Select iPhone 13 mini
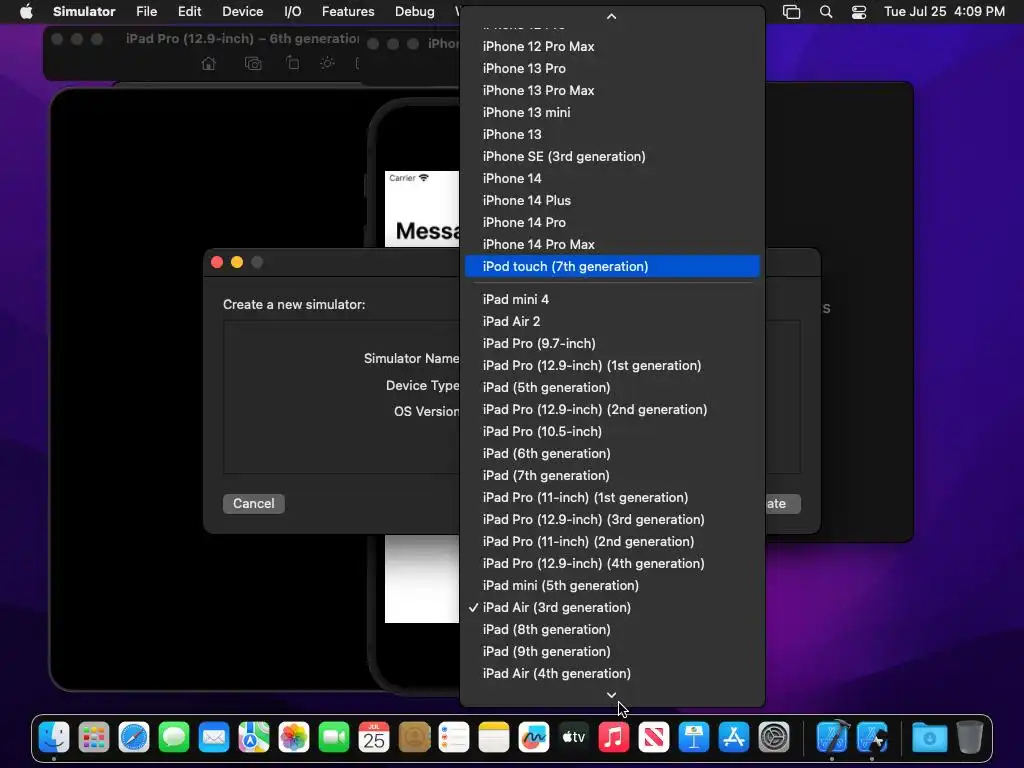The width and height of the screenshot is (1024, 768). tap(612, 112)
